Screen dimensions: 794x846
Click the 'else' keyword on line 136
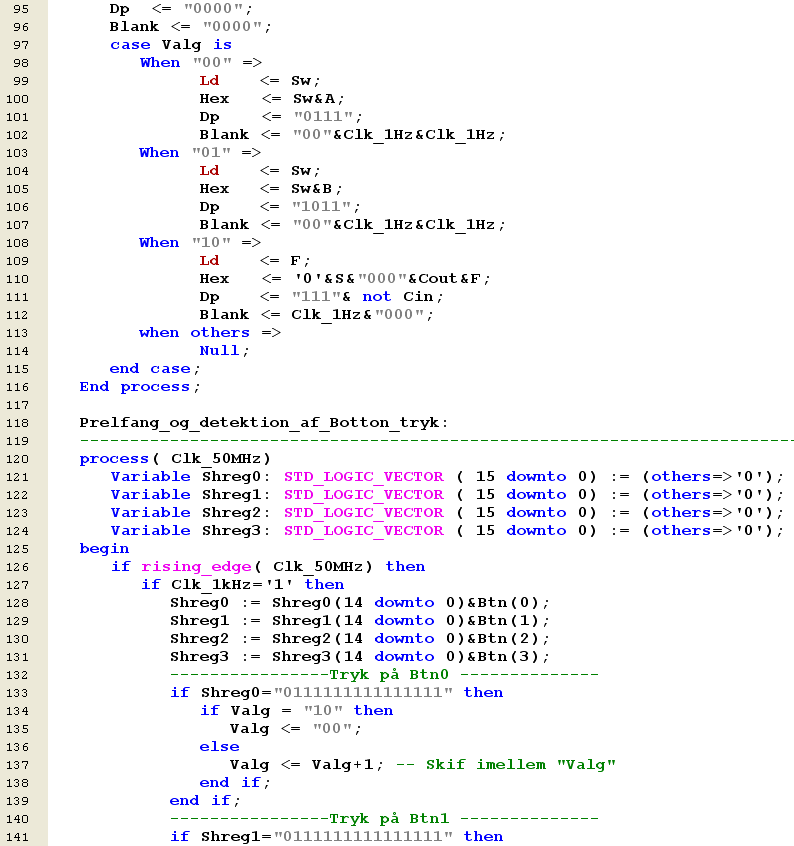(x=219, y=747)
